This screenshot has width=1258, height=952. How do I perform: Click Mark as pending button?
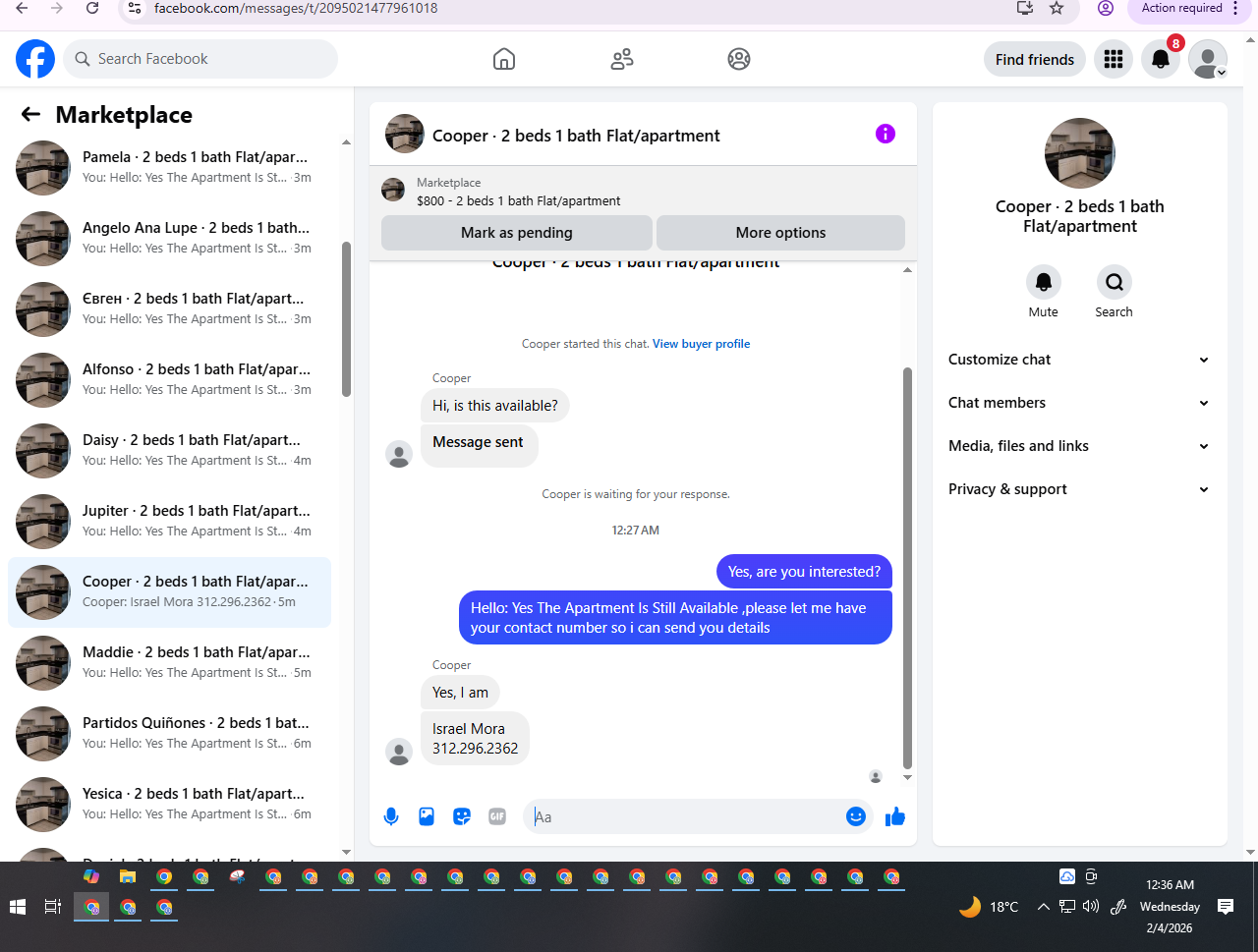(x=516, y=233)
